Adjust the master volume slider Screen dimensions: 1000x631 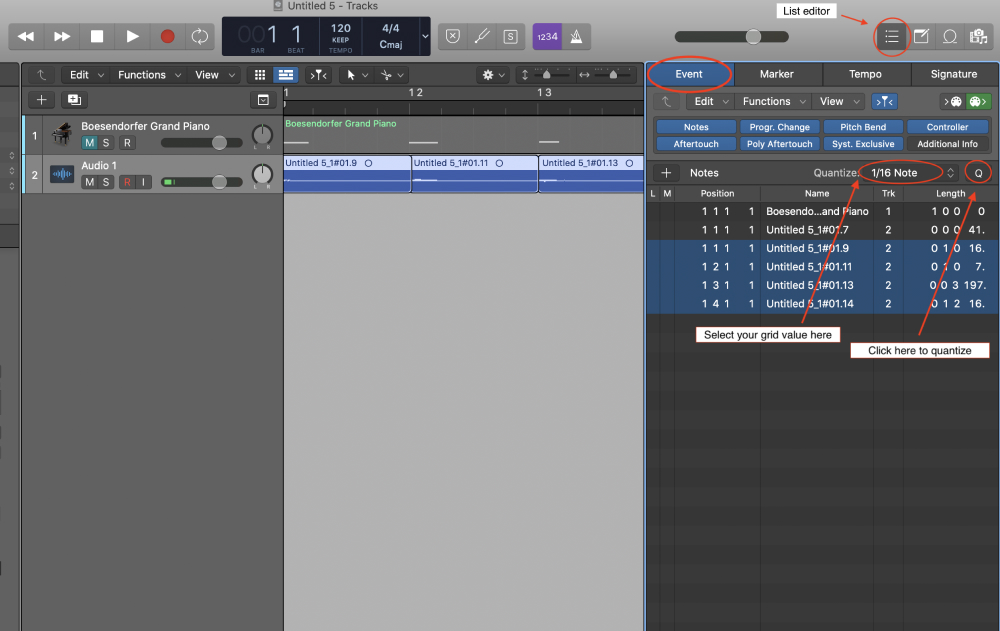point(732,36)
